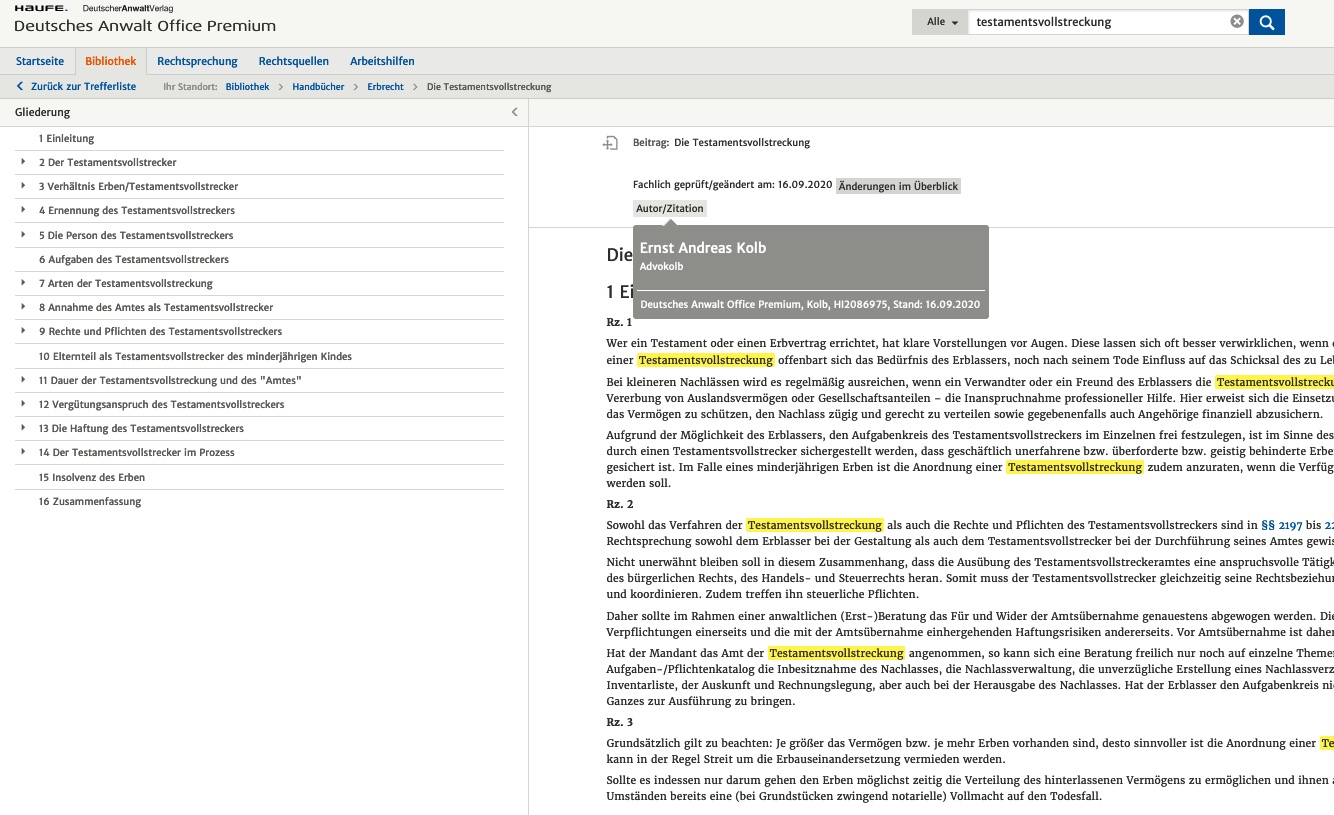Viewport: 1334px width, 815px height.
Task: Expand section 8 Annahme des Amtes
Action: point(23,307)
